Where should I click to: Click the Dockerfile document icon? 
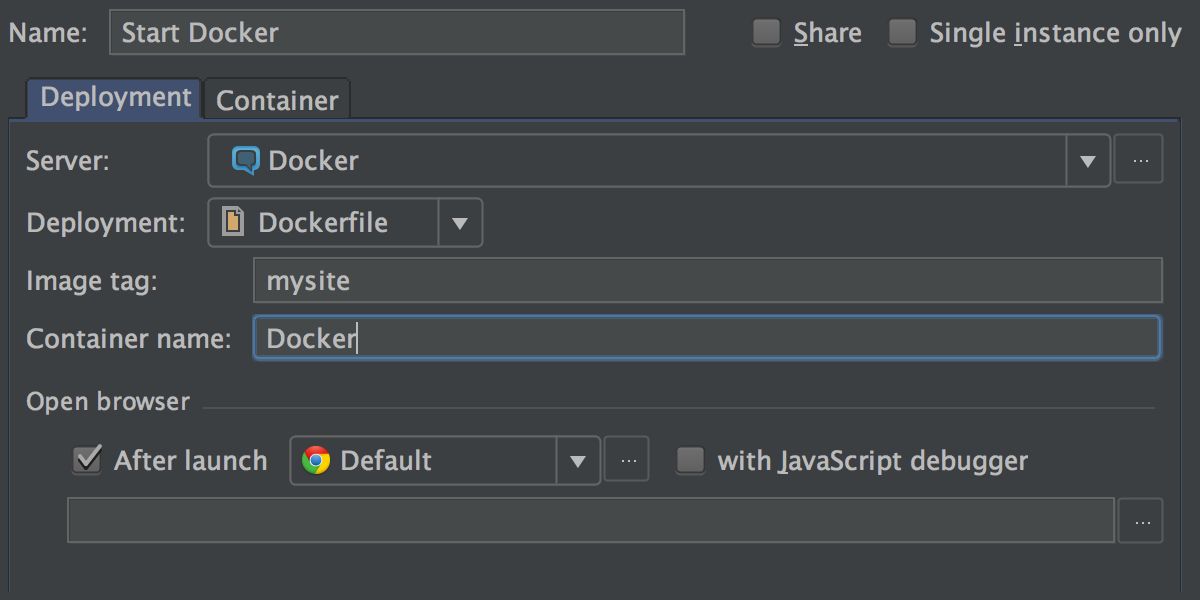[x=232, y=221]
